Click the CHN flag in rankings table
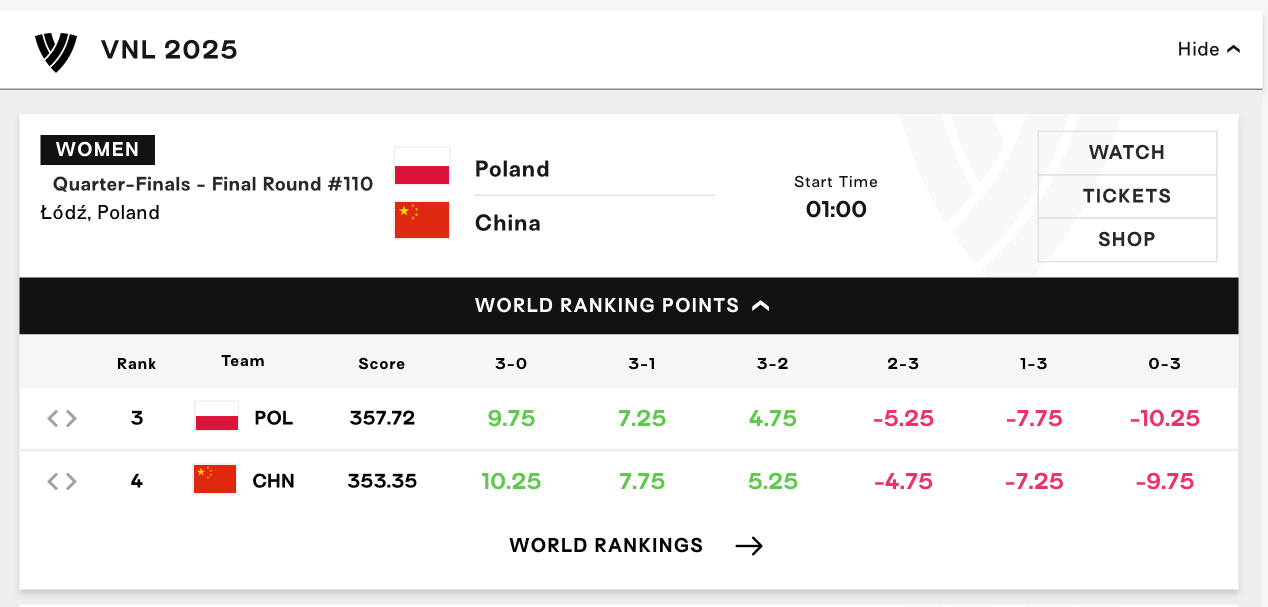Image resolution: width=1268 pixels, height=607 pixels. (x=215, y=480)
